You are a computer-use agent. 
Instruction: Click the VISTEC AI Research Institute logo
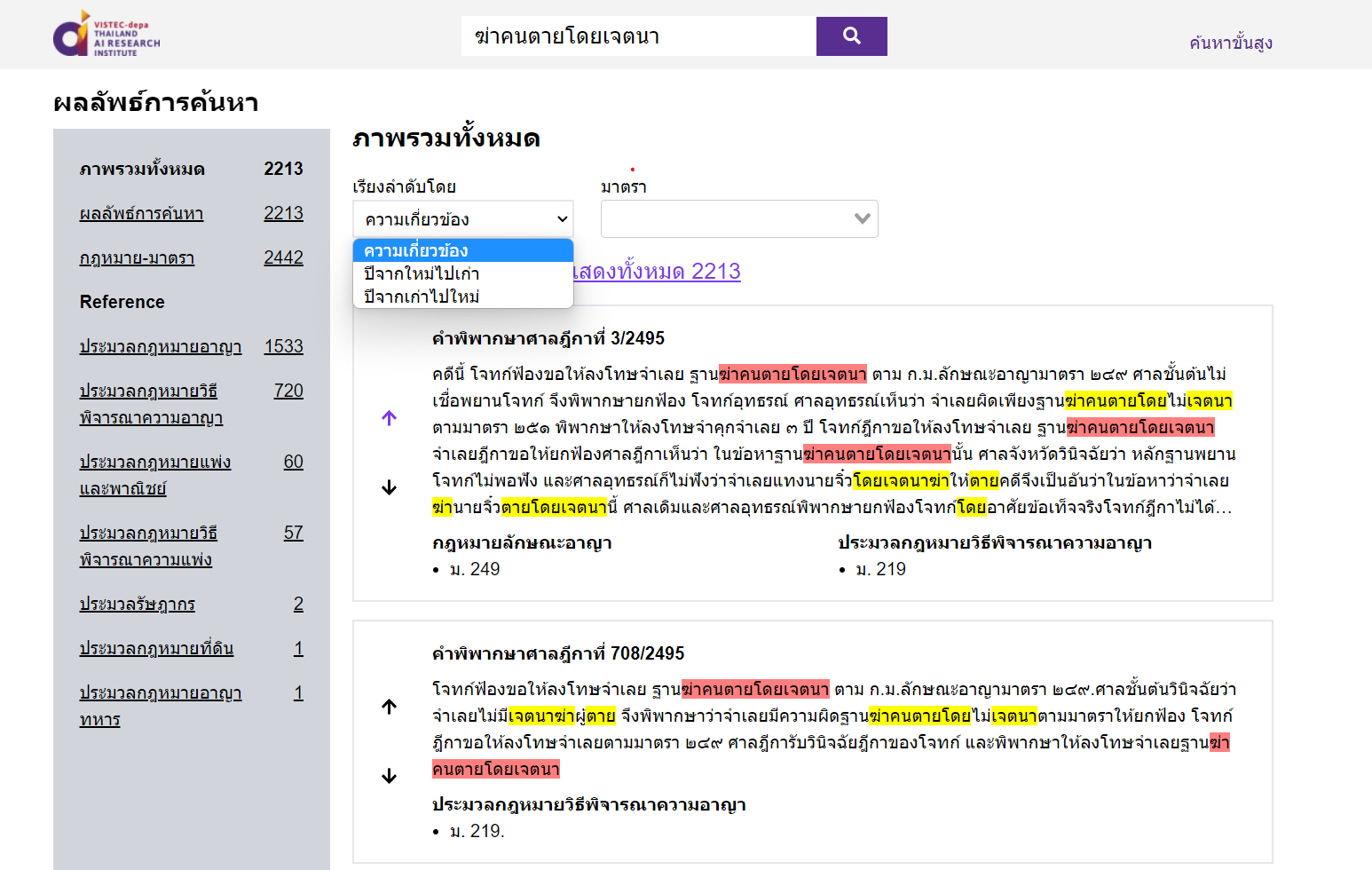pyautogui.click(x=106, y=35)
